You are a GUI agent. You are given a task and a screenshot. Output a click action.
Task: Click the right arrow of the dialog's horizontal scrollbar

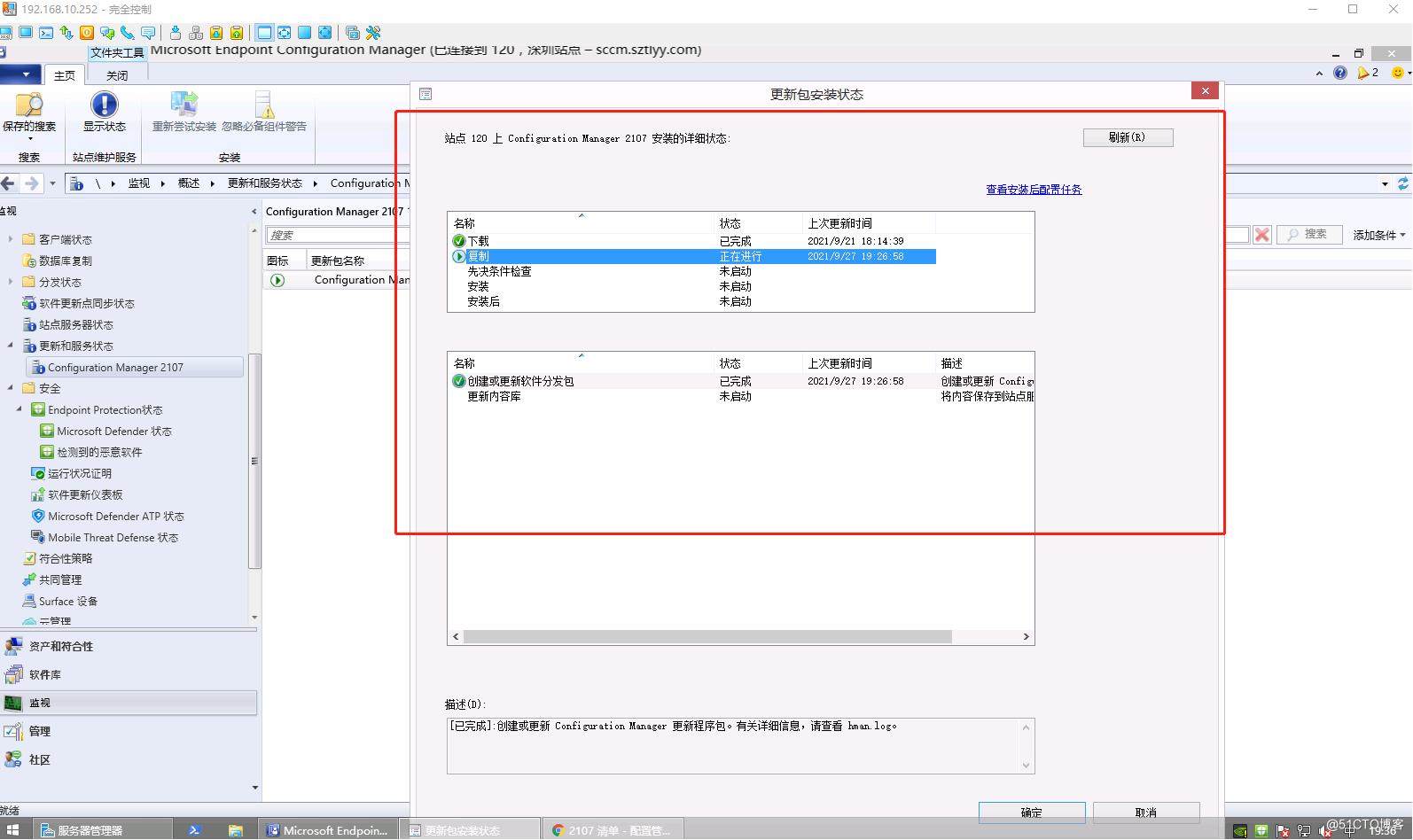(1027, 637)
